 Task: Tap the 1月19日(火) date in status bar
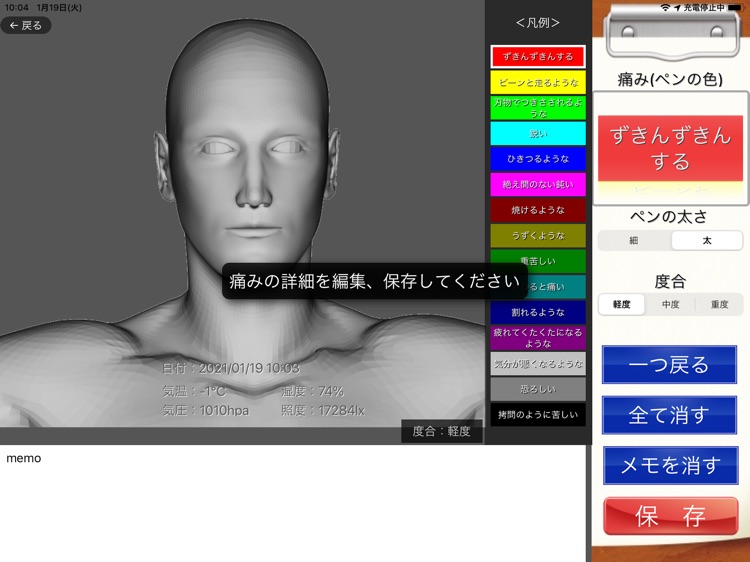click(59, 8)
